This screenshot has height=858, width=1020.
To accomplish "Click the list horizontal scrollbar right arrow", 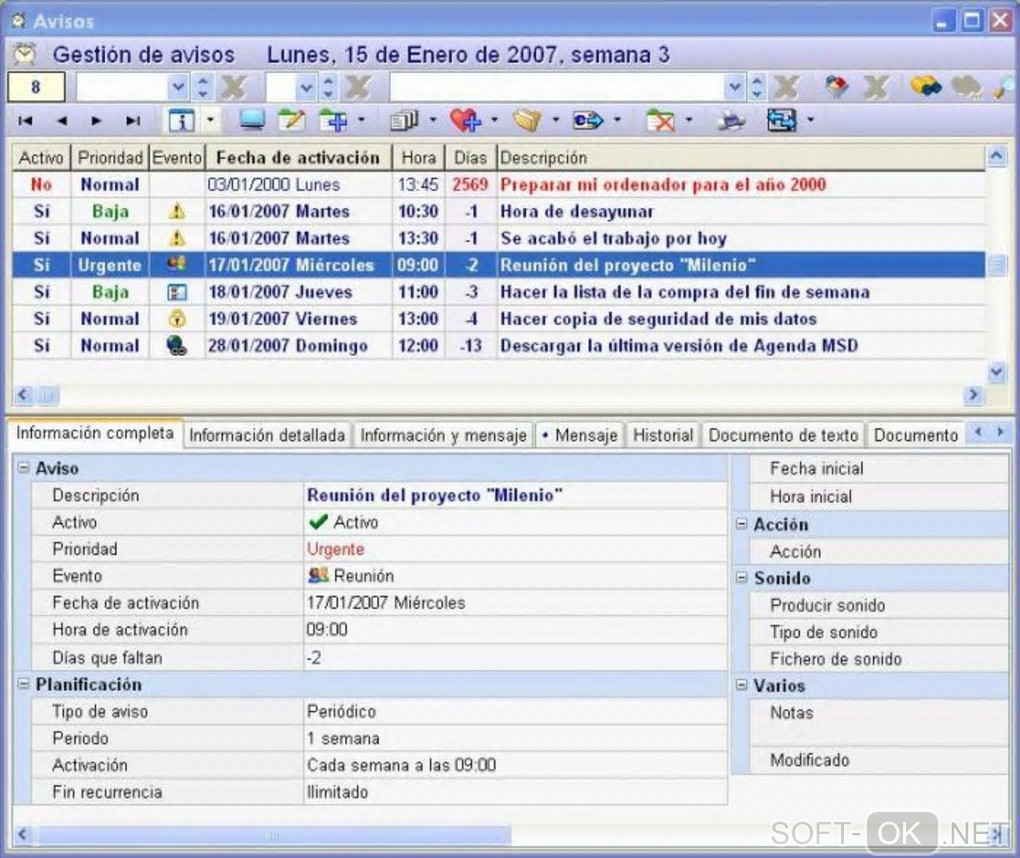I will [973, 394].
